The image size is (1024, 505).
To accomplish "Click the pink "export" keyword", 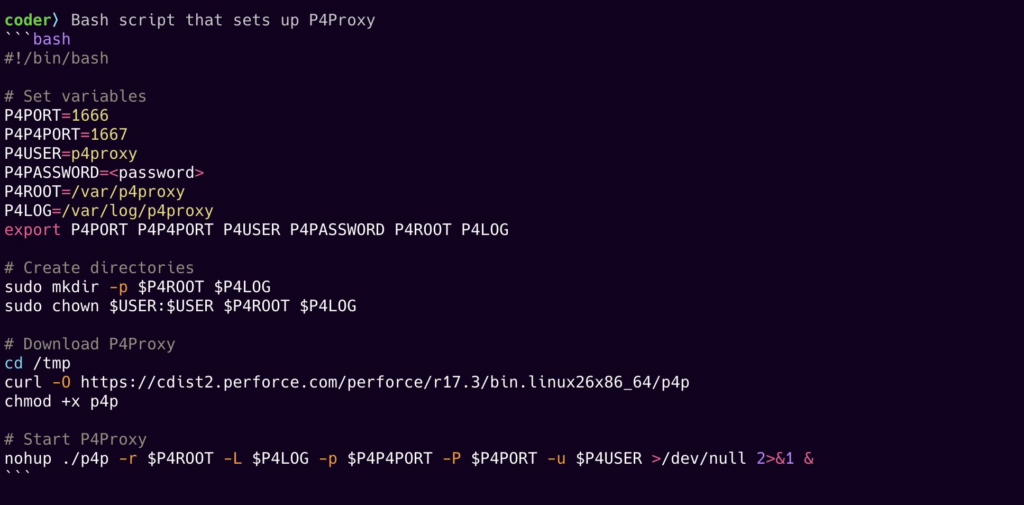I will 33,230.
